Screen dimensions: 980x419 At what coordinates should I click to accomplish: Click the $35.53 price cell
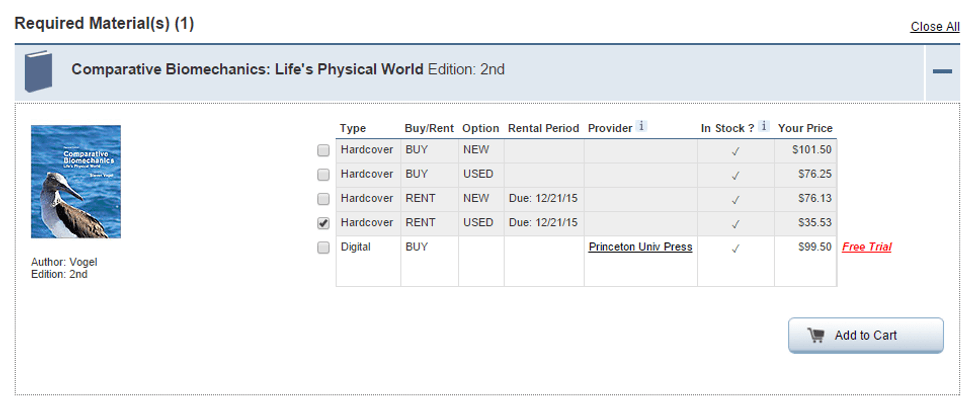pos(815,223)
